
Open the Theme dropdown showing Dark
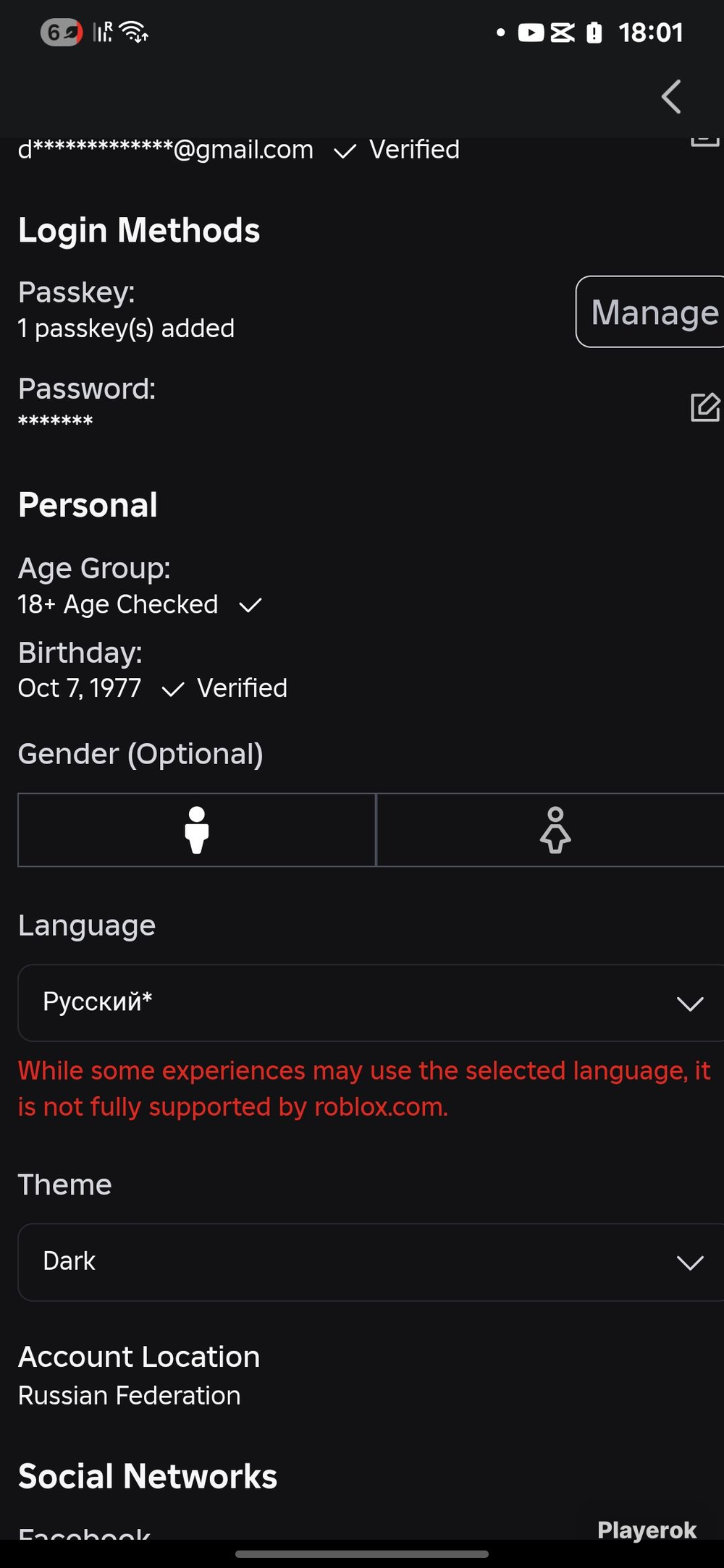click(x=371, y=1263)
